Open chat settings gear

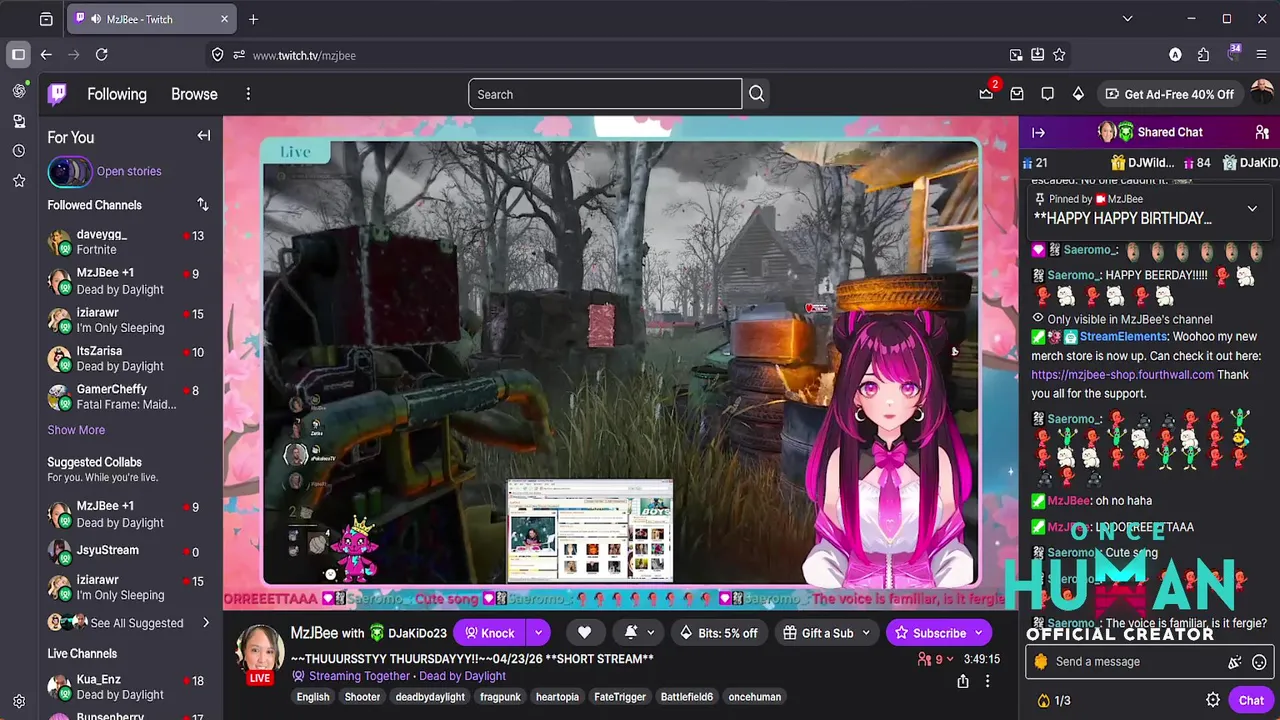(x=1213, y=700)
